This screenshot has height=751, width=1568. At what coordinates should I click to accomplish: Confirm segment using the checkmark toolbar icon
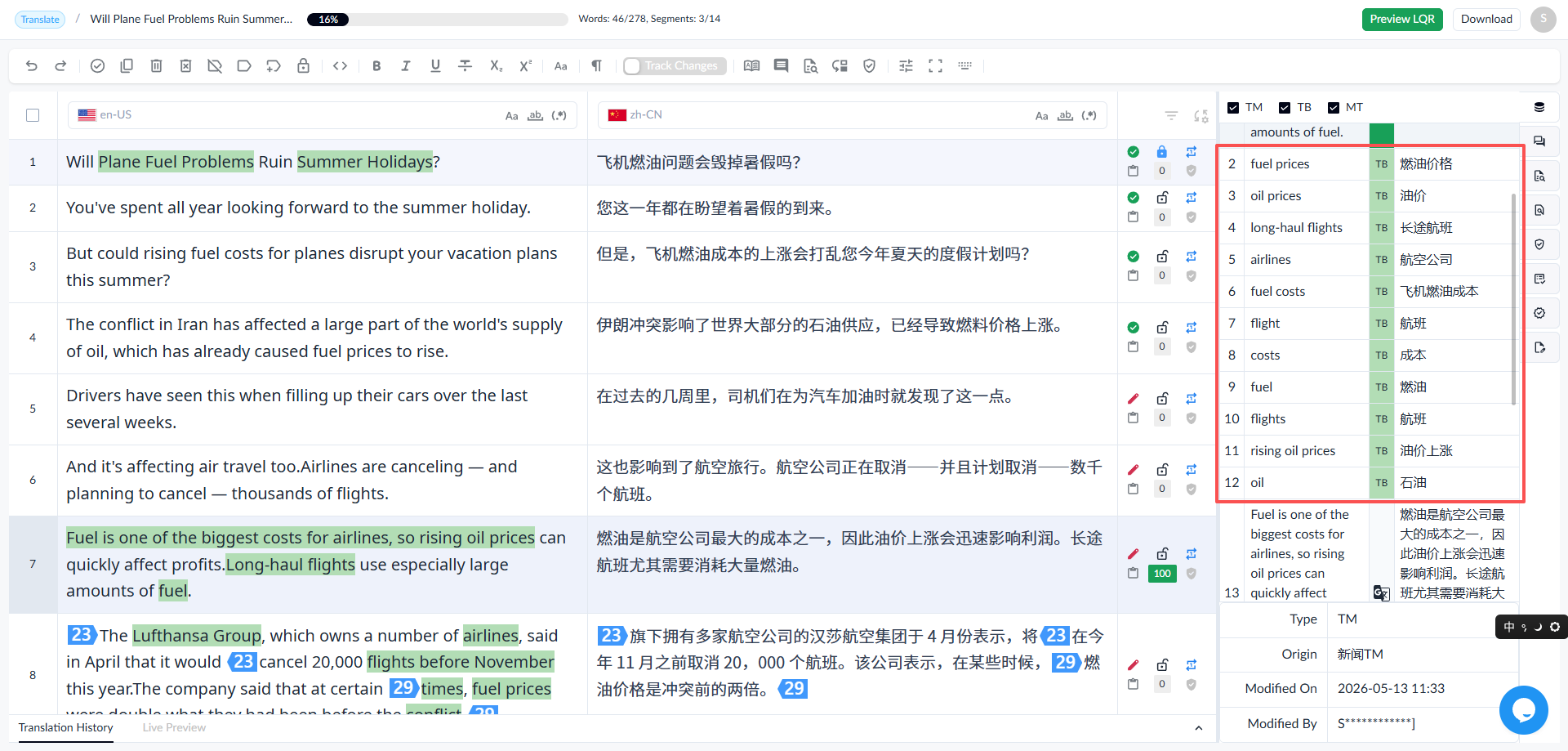[97, 66]
